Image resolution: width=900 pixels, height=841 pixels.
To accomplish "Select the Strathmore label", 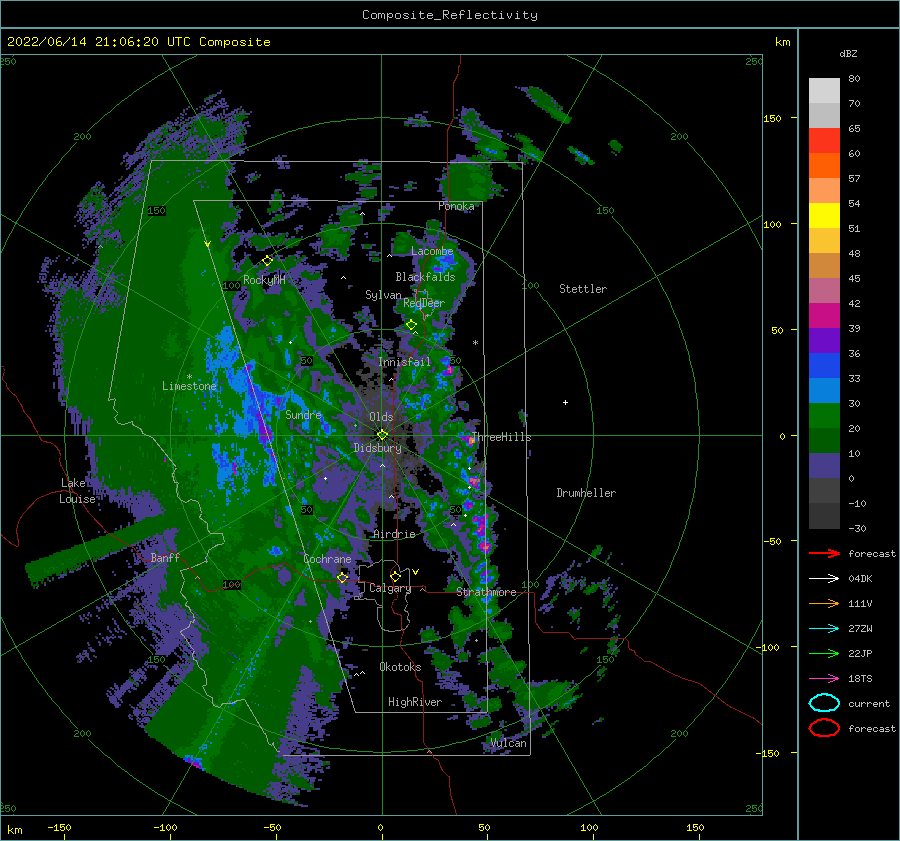I will tap(486, 592).
